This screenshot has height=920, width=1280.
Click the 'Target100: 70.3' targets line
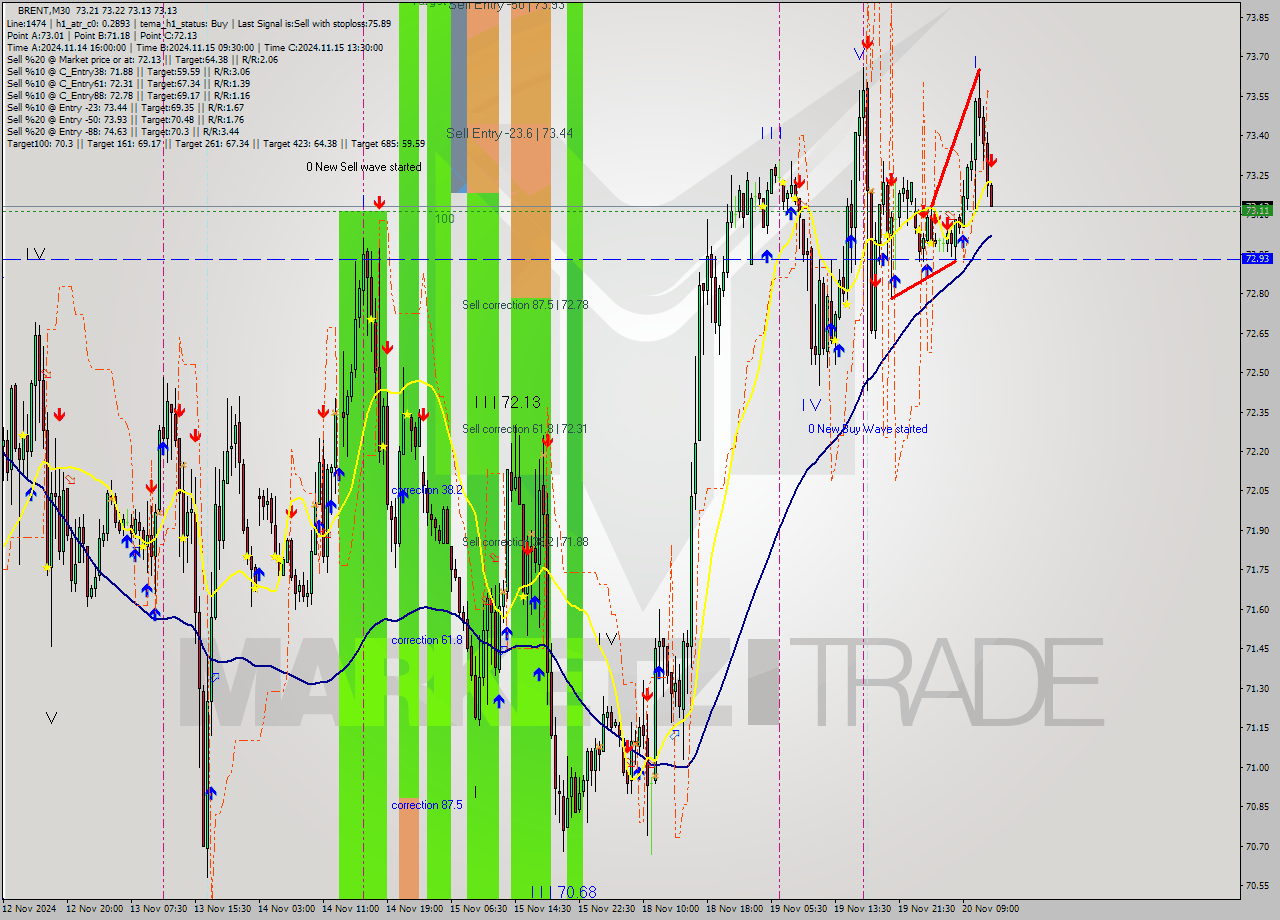click(215, 143)
